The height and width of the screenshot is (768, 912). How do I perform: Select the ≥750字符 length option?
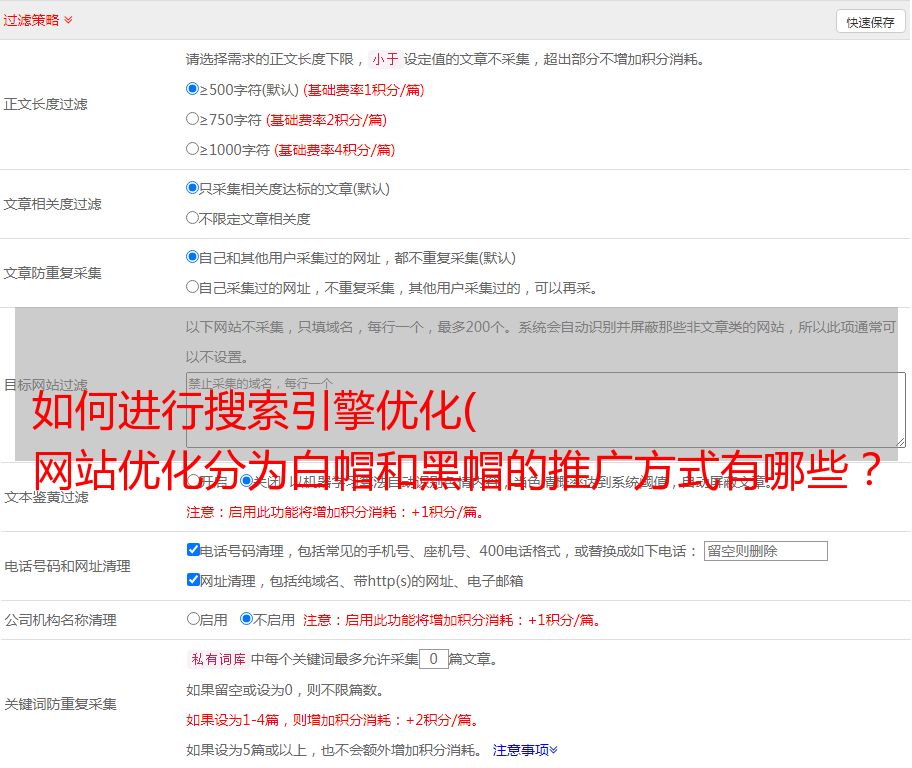(193, 119)
